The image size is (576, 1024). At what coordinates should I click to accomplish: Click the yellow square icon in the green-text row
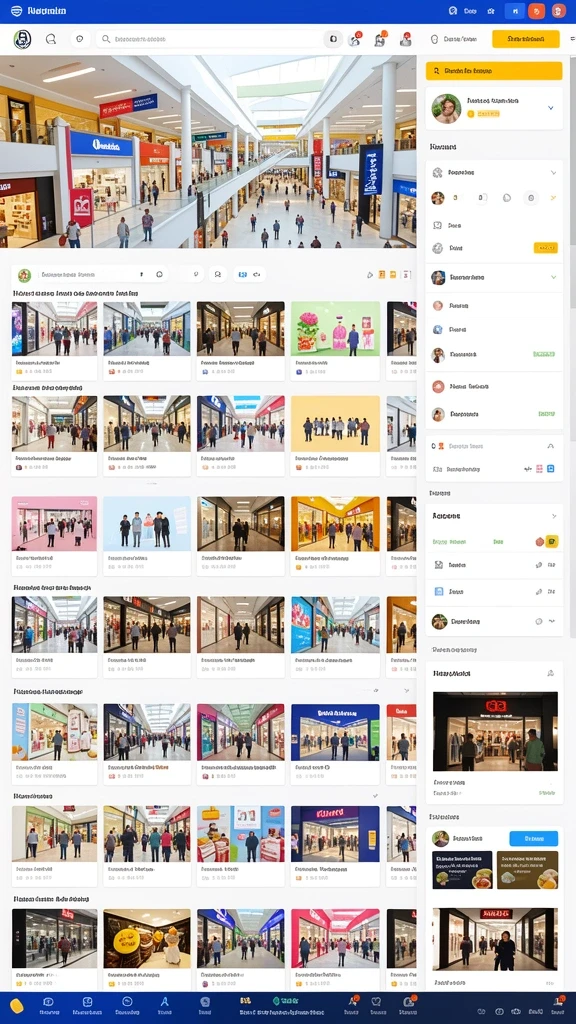552,541
